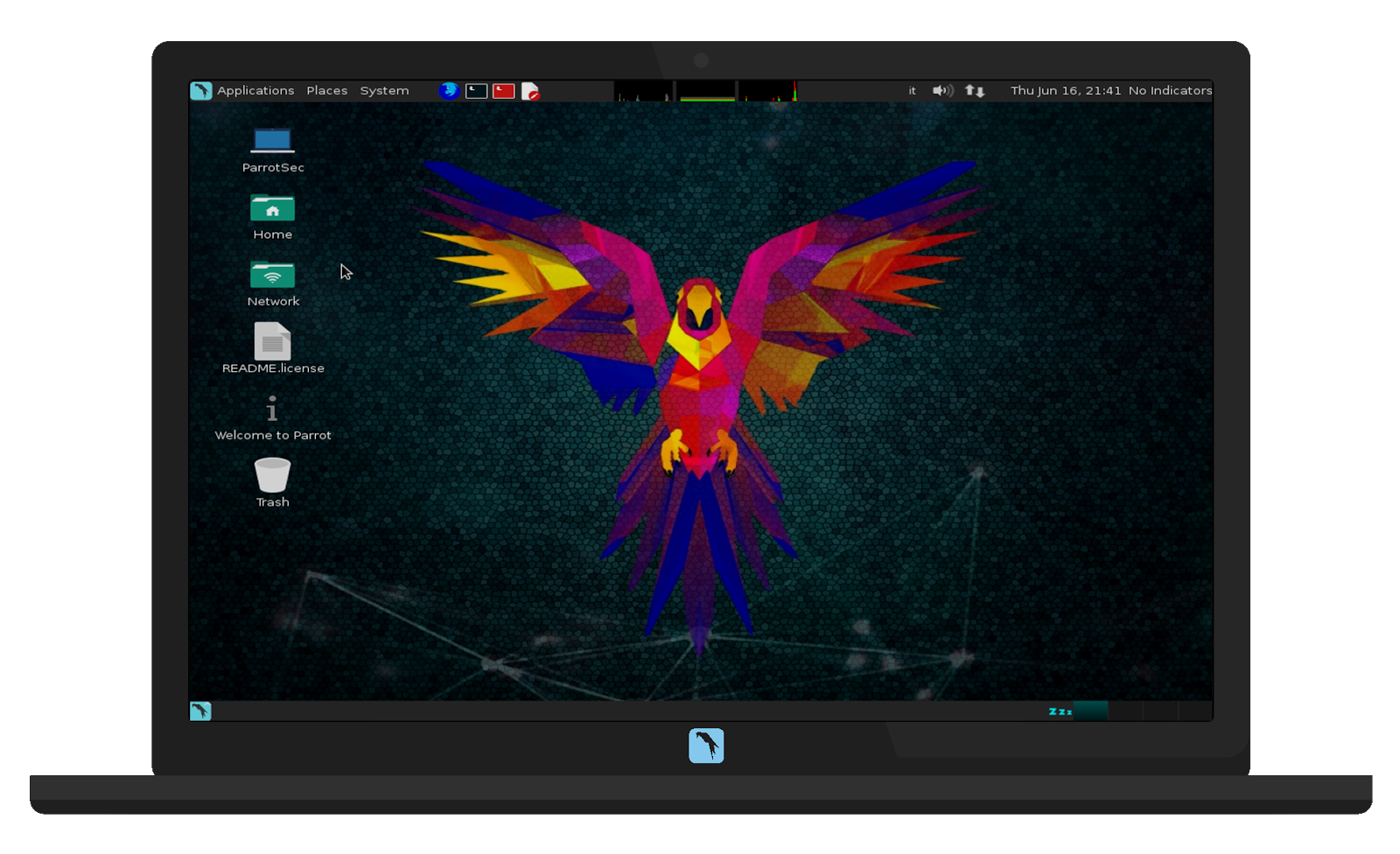Select the Trash desktop icon
The width and height of the screenshot is (1400, 854).
click(x=272, y=482)
